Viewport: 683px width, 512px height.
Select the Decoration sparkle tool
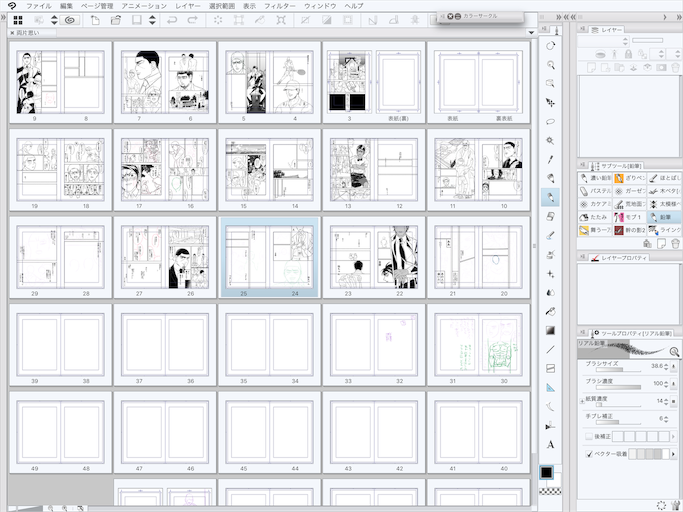click(551, 274)
